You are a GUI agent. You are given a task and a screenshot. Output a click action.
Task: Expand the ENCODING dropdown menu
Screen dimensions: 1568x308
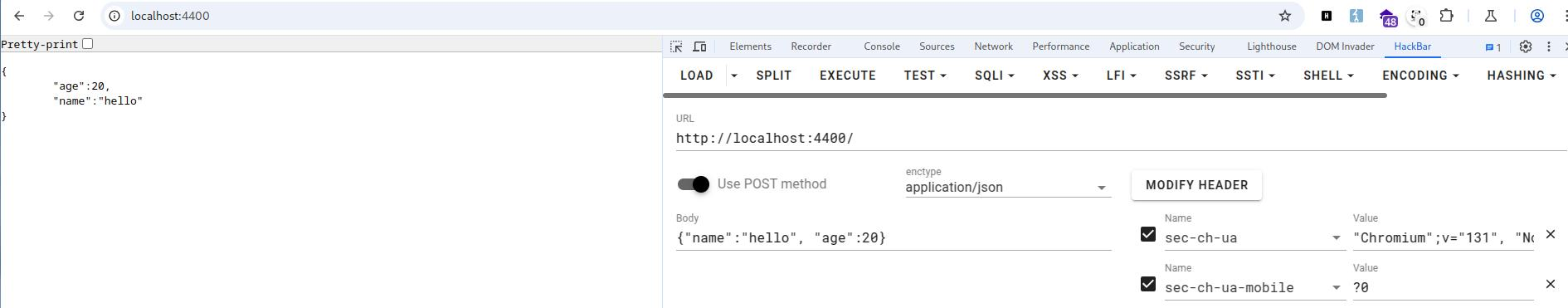(1420, 76)
